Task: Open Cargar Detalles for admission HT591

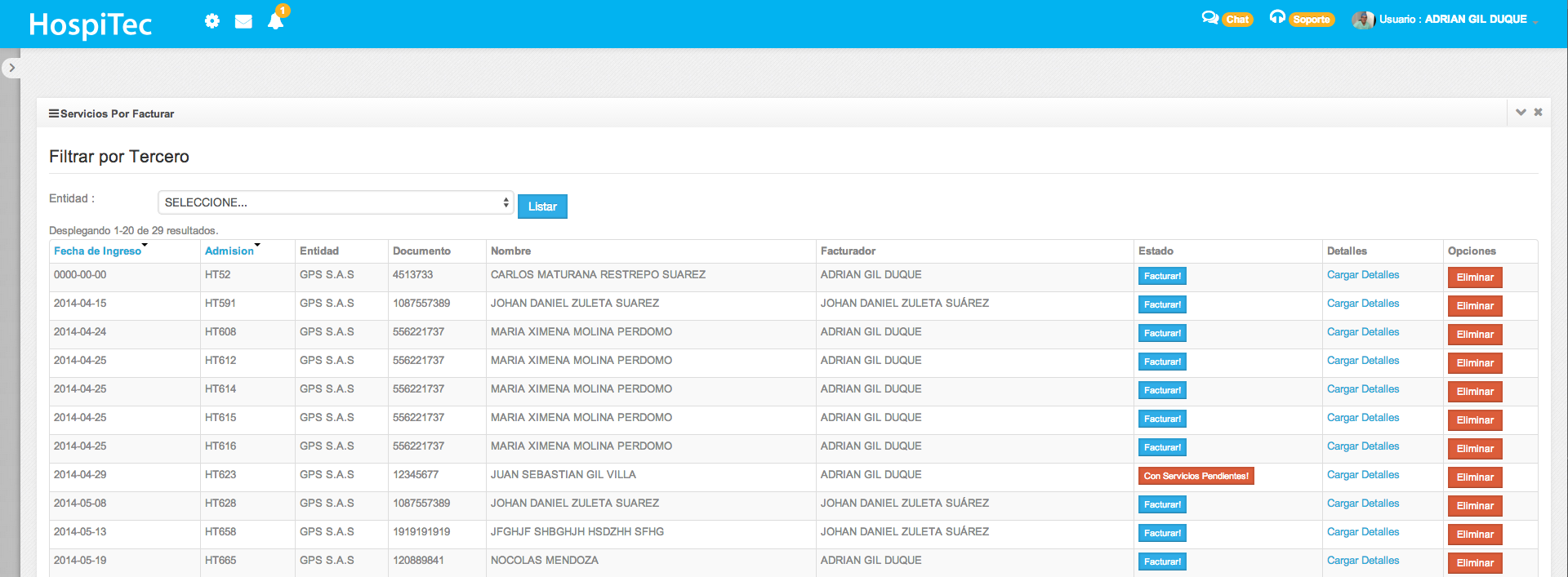Action: [1362, 304]
